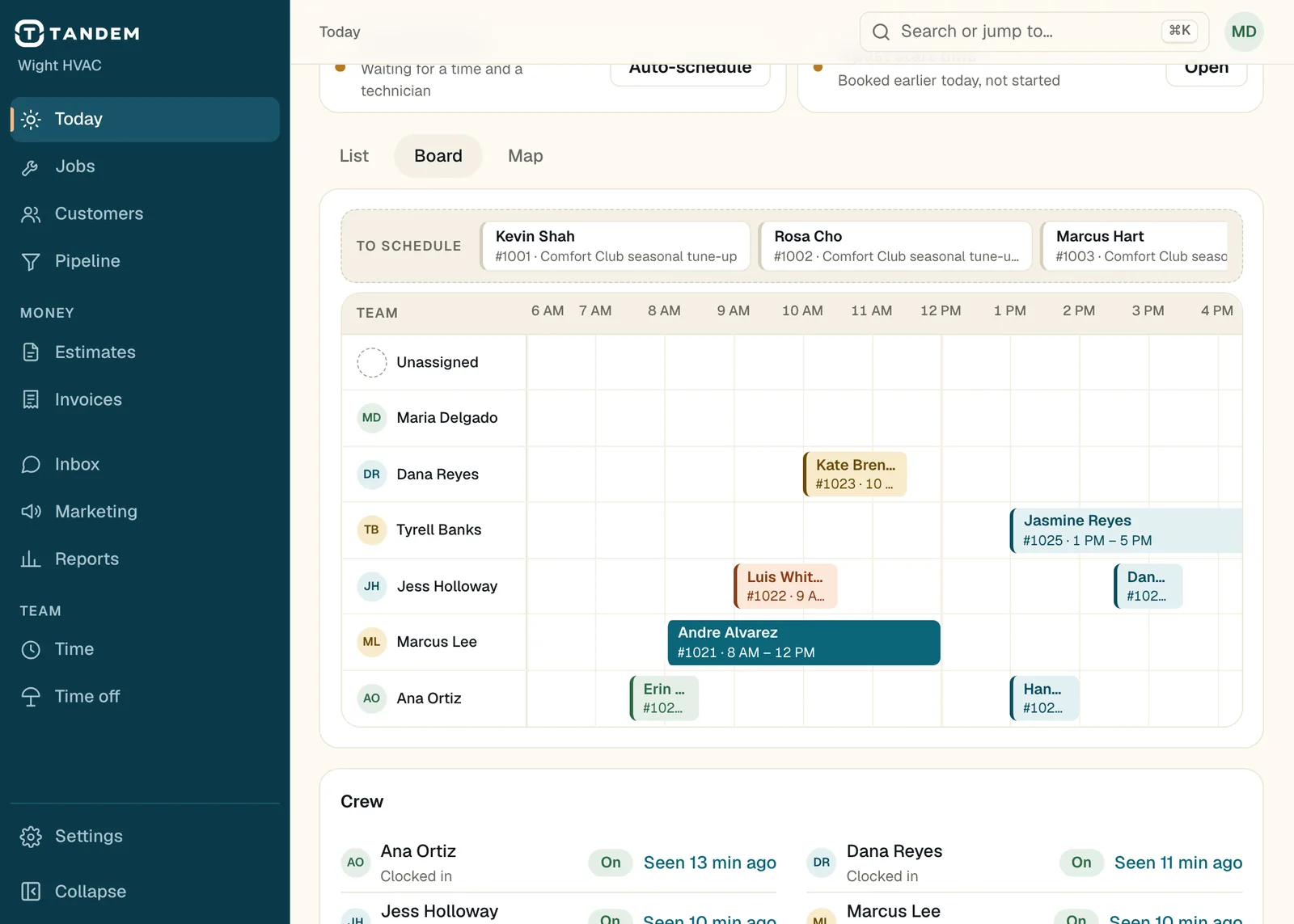Open the Pipeline page label

[87, 261]
